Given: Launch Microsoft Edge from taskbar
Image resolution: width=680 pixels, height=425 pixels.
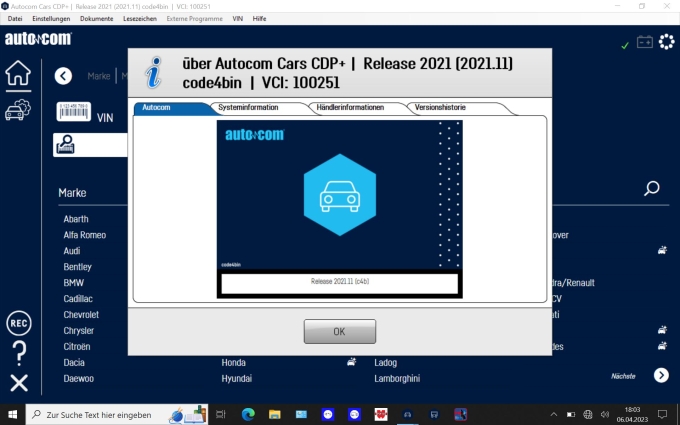Looking at the screenshot, I should tap(248, 415).
